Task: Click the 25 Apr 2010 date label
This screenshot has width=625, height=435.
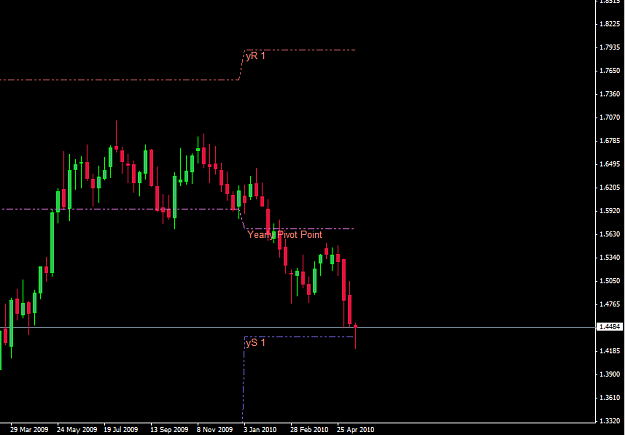Action: coord(356,429)
